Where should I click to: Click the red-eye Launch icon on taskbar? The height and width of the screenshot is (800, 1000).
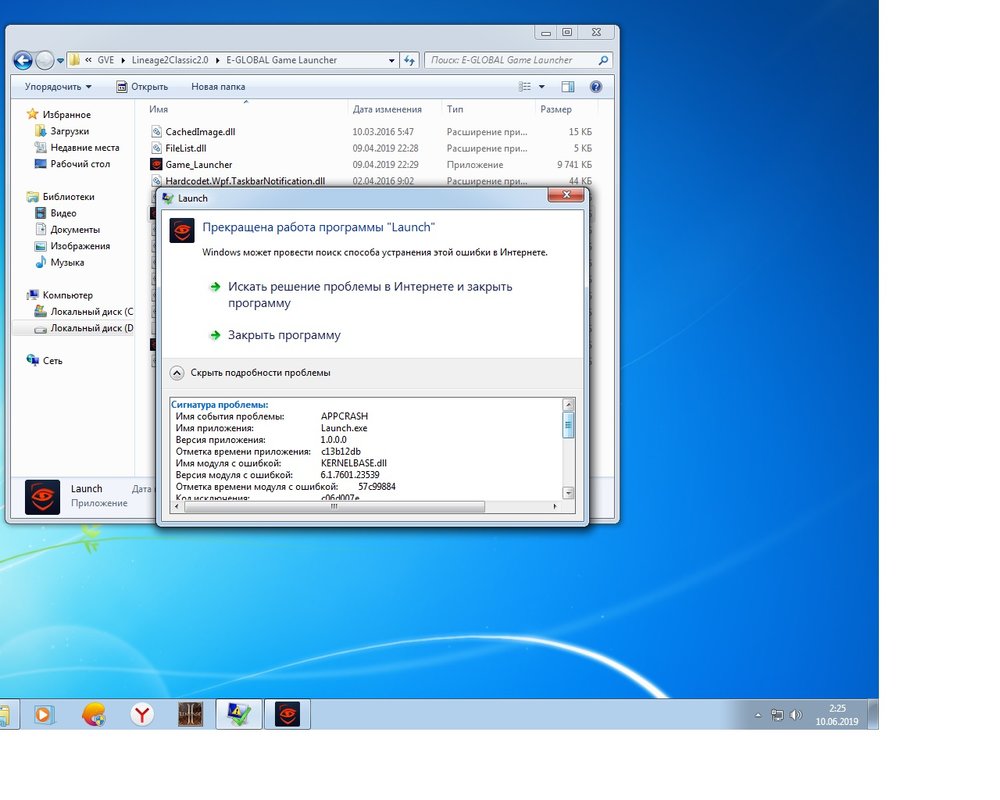(287, 714)
